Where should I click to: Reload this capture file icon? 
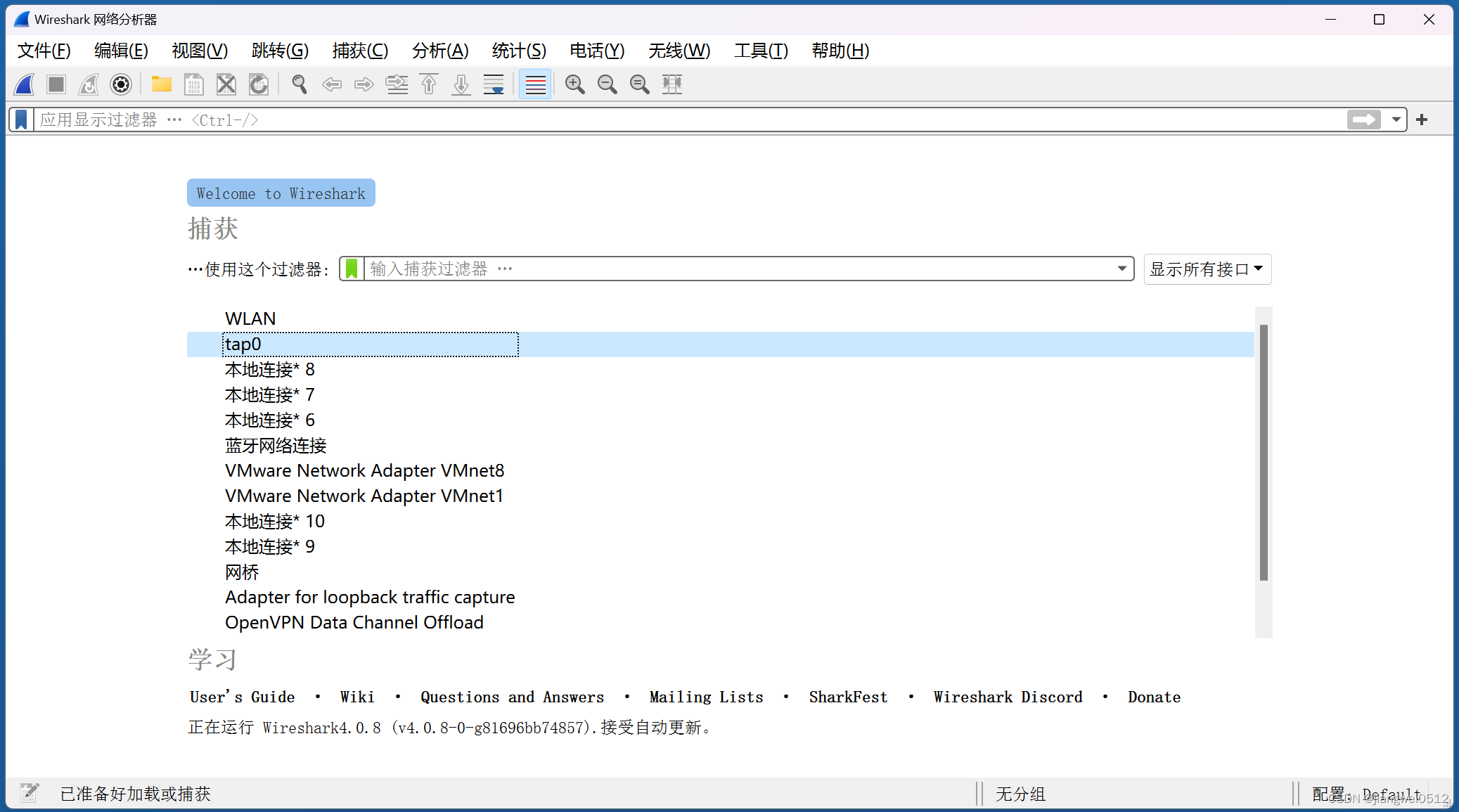tap(259, 84)
